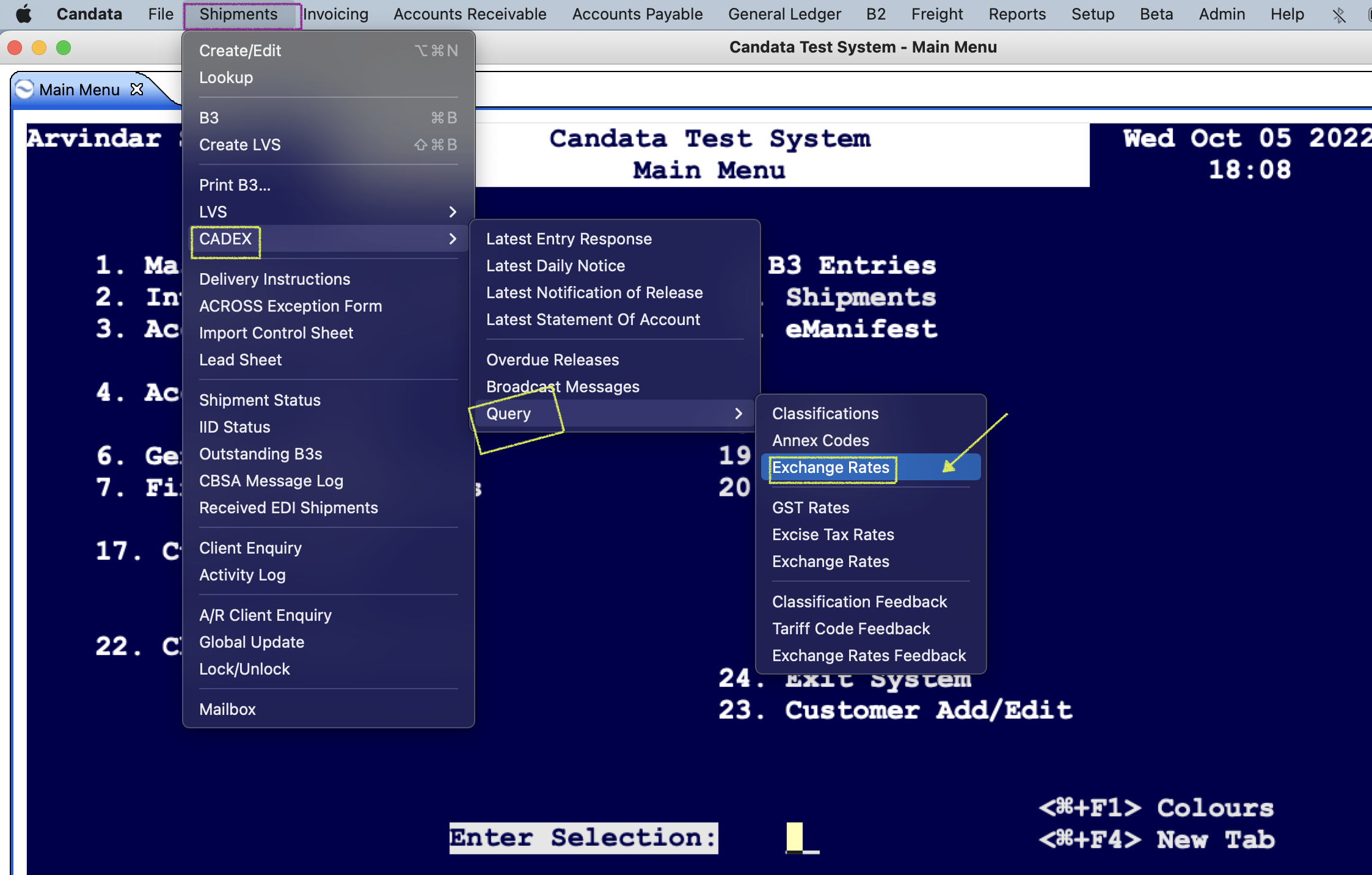Click the Main Menu tab's Candata icon
This screenshot has height=875, width=1372.
[x=24, y=90]
